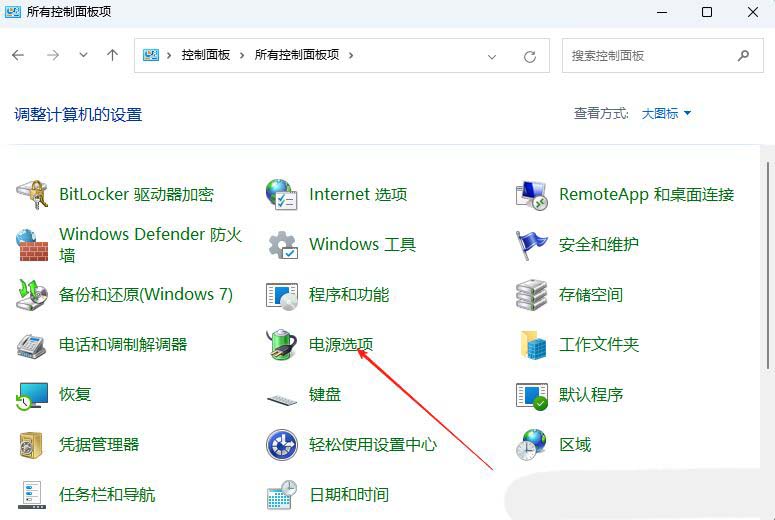Open recent locations dropdown chevron
The image size is (775, 520).
[x=84, y=55]
